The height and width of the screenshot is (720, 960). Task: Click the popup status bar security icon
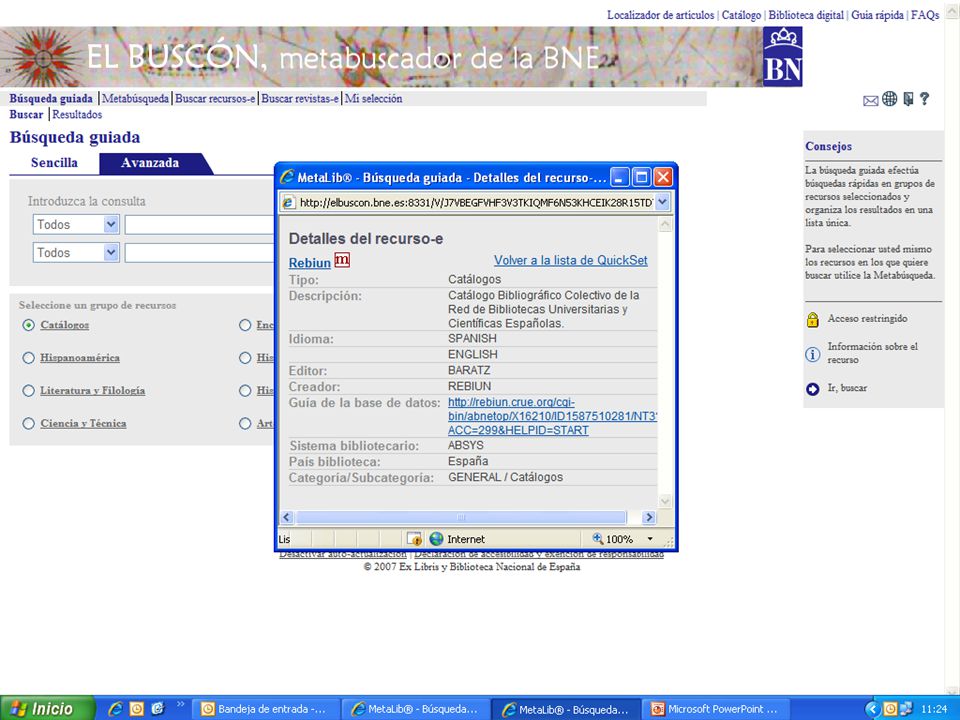coord(415,539)
